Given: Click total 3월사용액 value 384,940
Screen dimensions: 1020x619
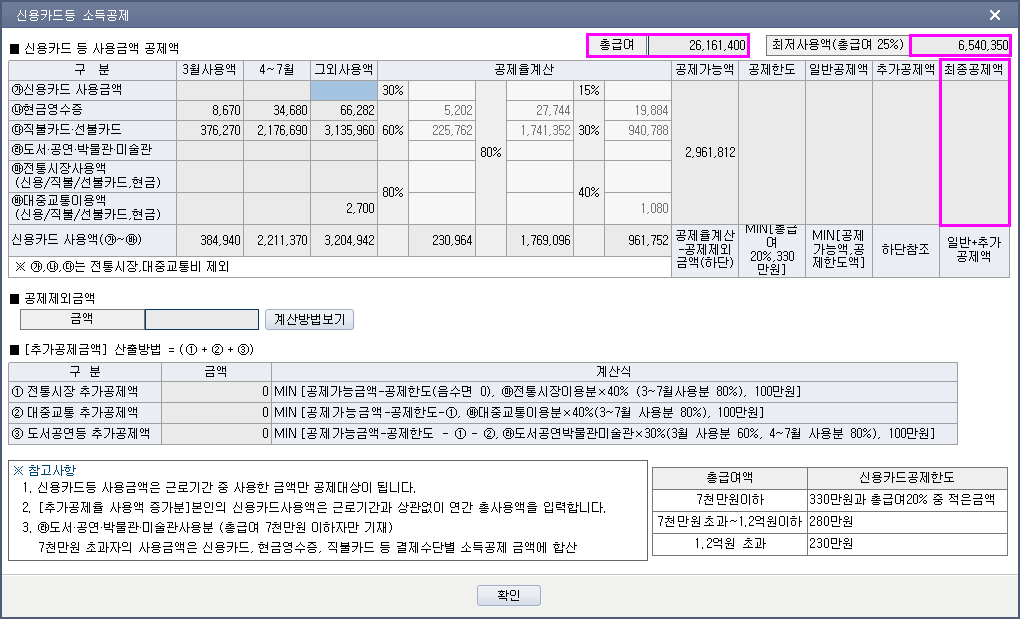Looking at the screenshot, I should tap(209, 241).
